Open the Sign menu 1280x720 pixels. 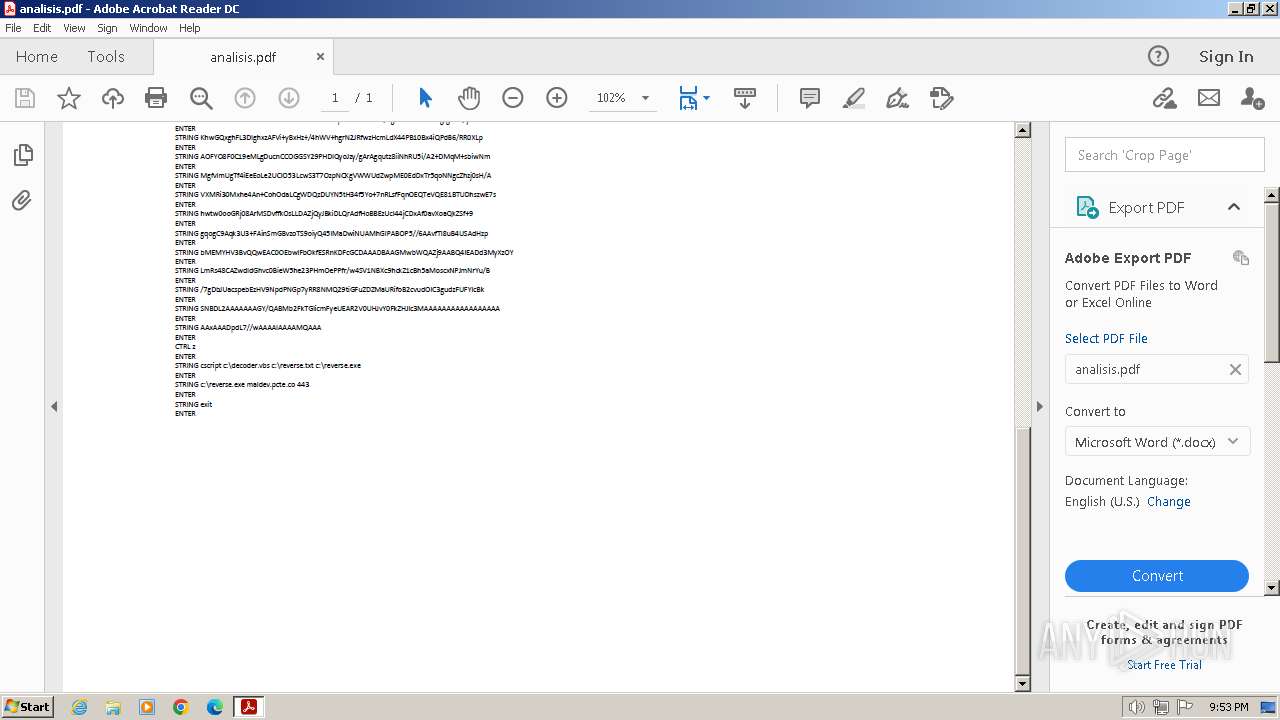click(x=107, y=28)
